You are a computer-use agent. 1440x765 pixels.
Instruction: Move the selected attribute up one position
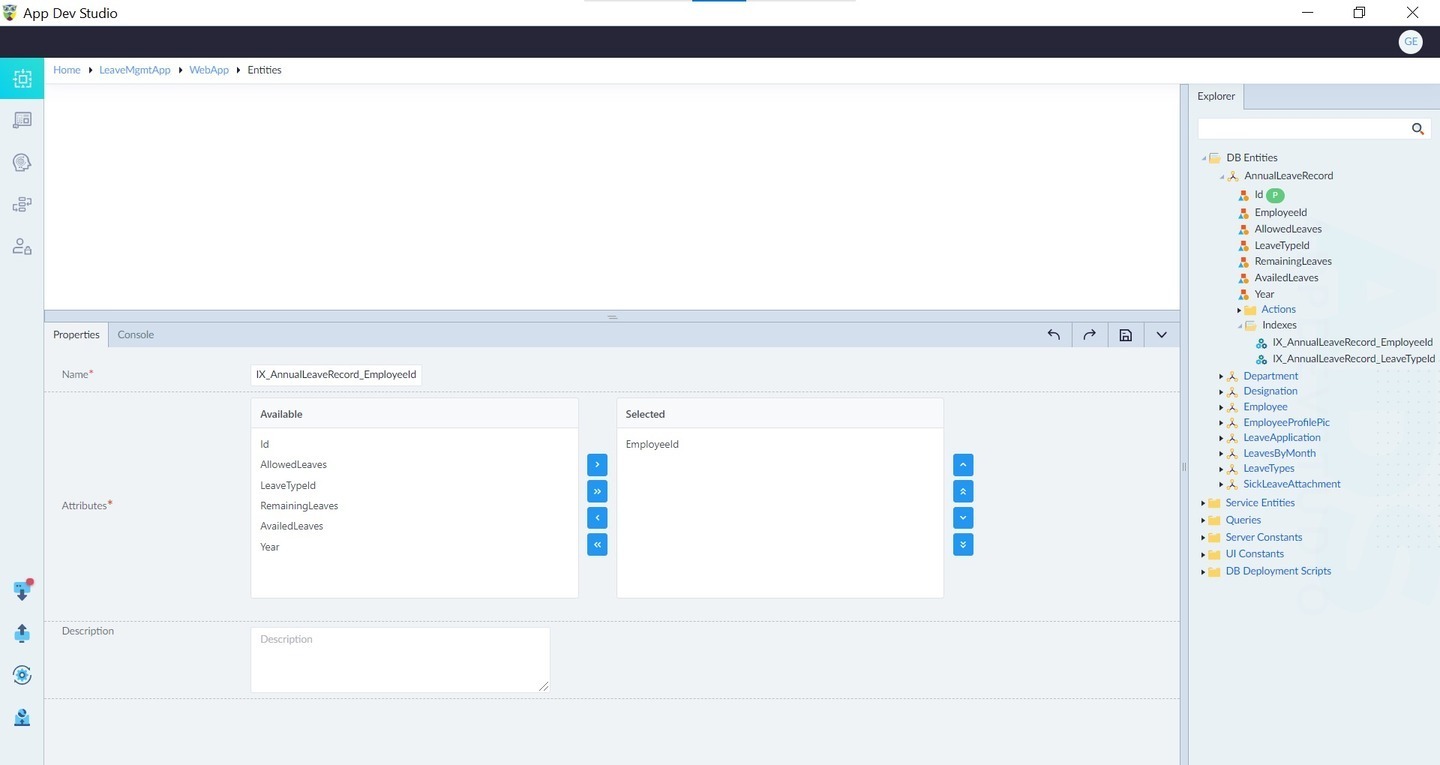click(x=963, y=465)
